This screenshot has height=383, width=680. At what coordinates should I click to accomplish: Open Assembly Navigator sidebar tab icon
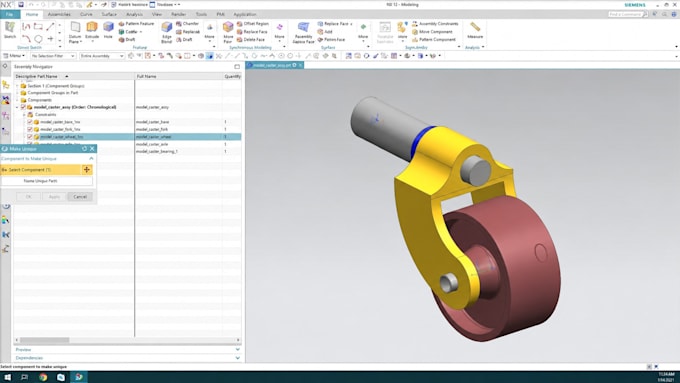coord(6,85)
